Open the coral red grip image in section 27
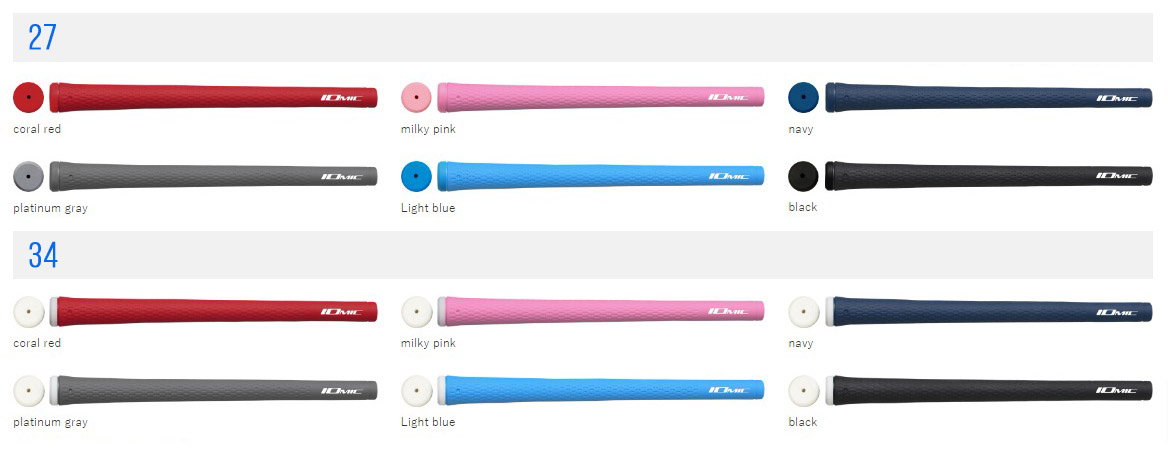Screen dimensions: 1168x457 [x=213, y=97]
